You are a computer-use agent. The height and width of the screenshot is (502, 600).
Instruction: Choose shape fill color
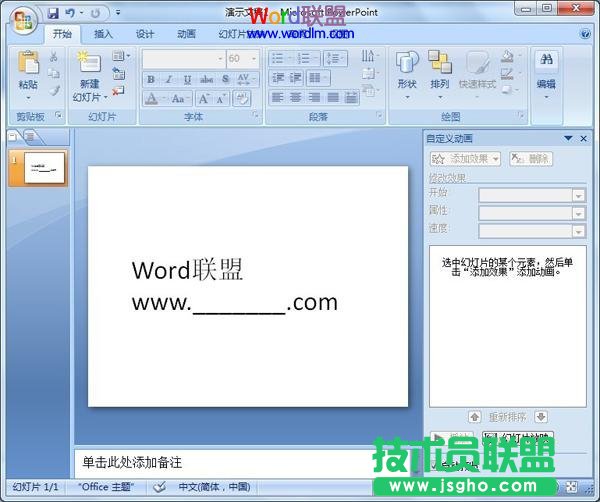(510, 56)
